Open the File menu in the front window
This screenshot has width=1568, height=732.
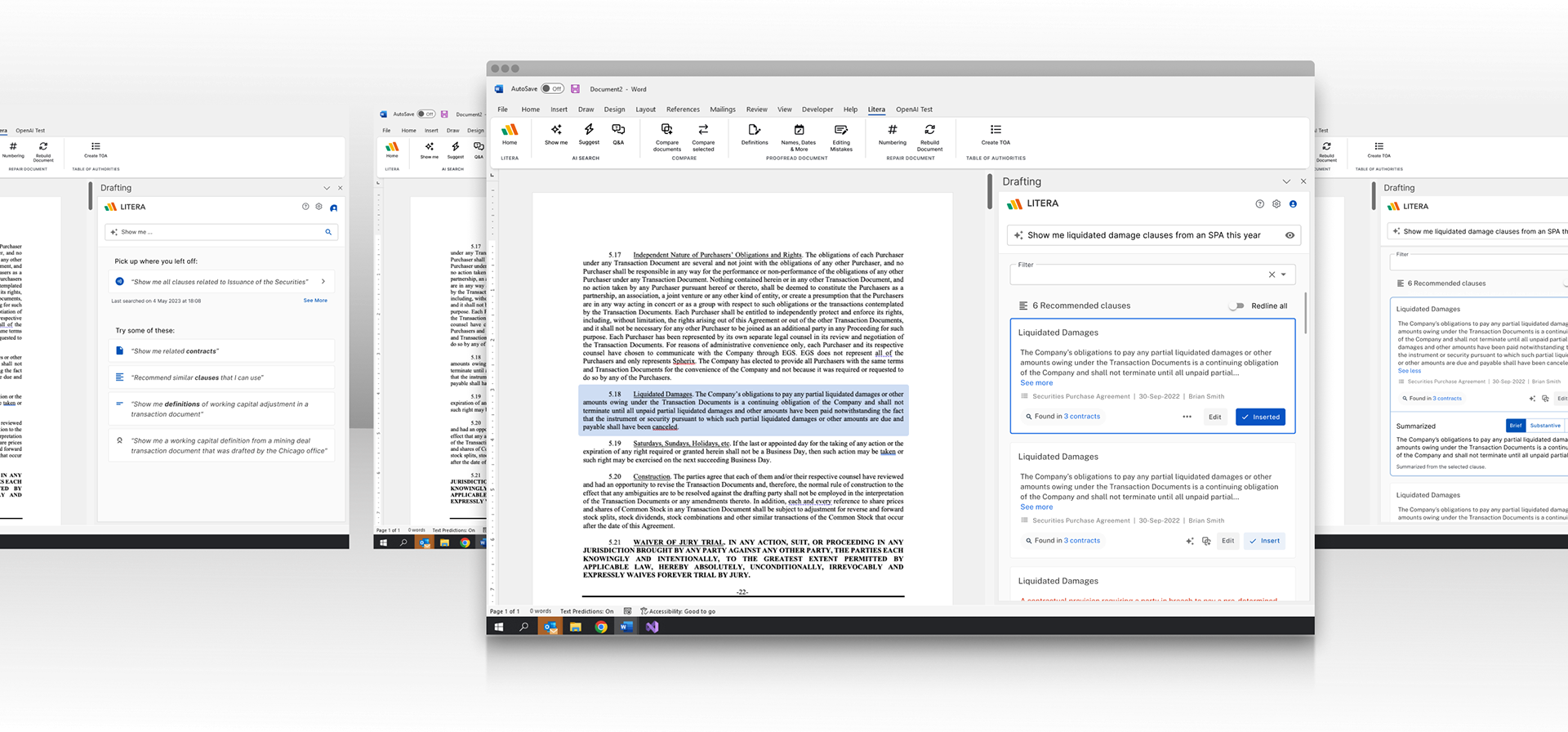502,109
